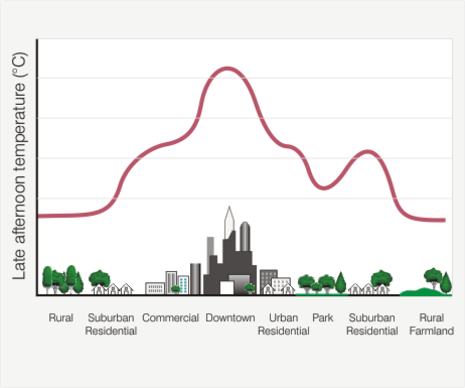The height and width of the screenshot is (388, 465).
Task: Select the right Suburban Residential houses illustration
Action: coord(370,283)
